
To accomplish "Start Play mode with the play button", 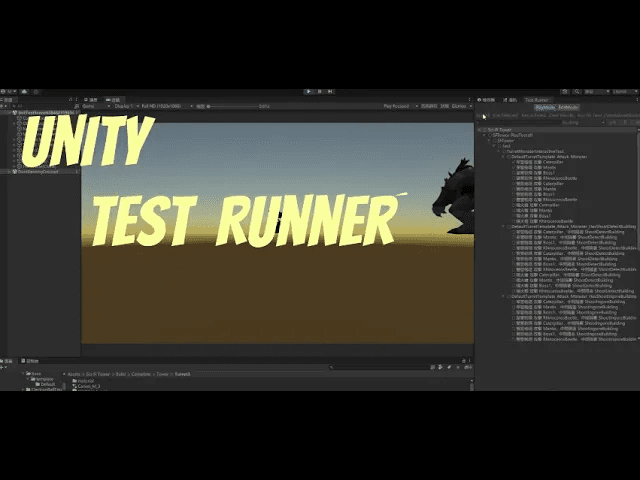I will [309, 91].
